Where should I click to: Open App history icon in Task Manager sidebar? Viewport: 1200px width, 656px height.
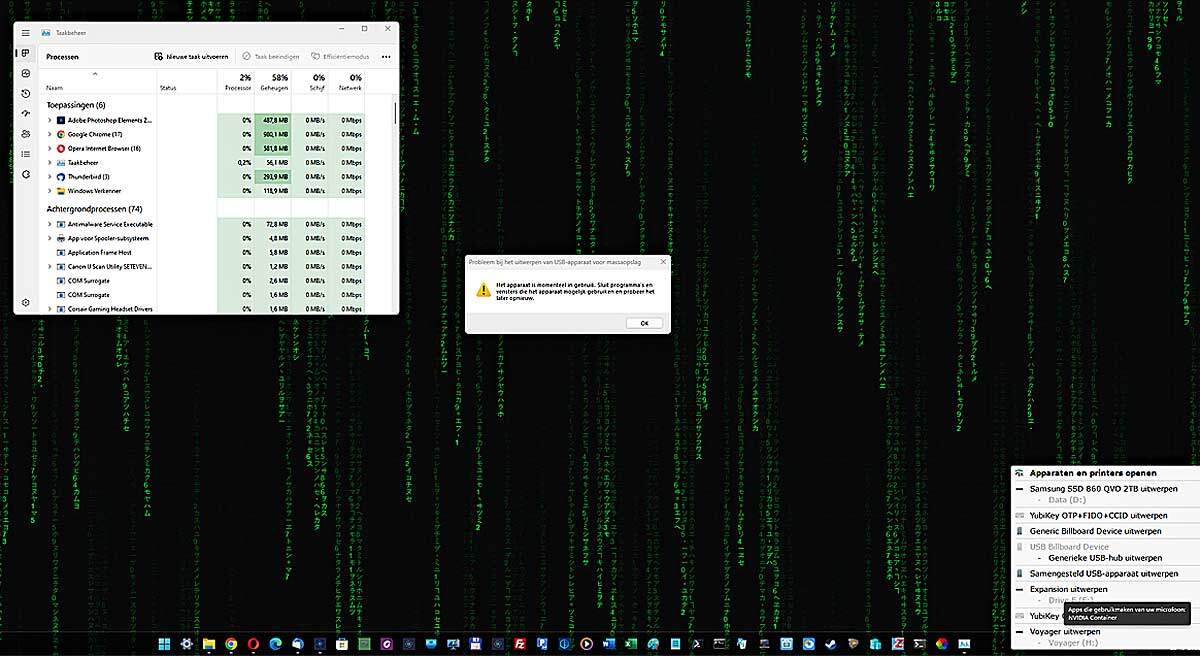pos(25,93)
